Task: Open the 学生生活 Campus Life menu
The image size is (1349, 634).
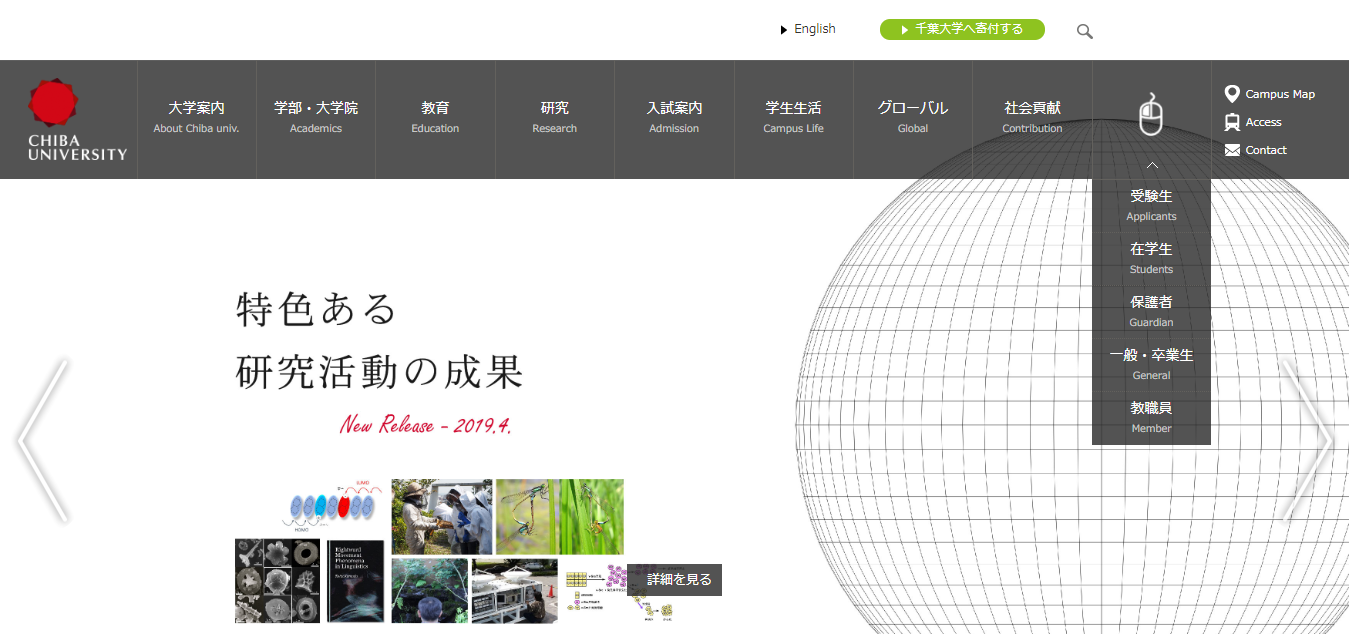Action: [793, 117]
